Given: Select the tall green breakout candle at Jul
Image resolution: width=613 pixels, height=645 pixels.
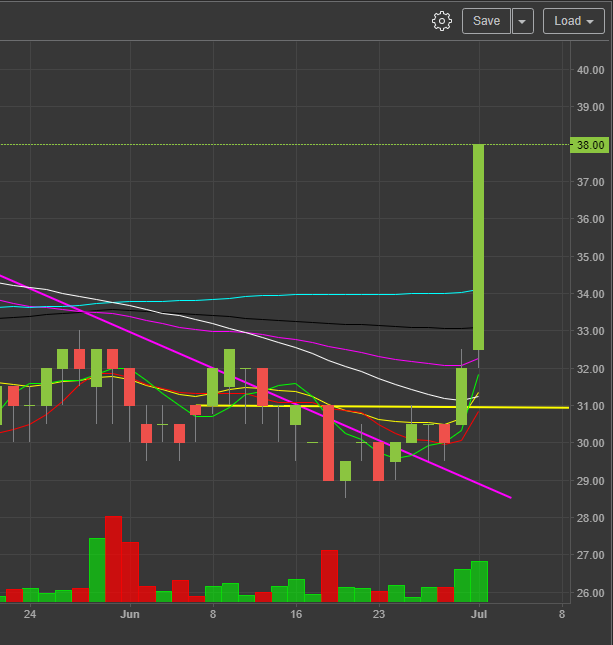Looking at the screenshot, I should (478, 247).
